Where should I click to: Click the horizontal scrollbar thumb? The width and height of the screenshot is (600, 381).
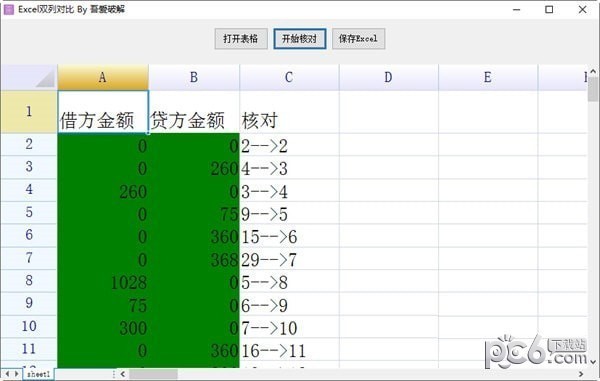(x=153, y=374)
